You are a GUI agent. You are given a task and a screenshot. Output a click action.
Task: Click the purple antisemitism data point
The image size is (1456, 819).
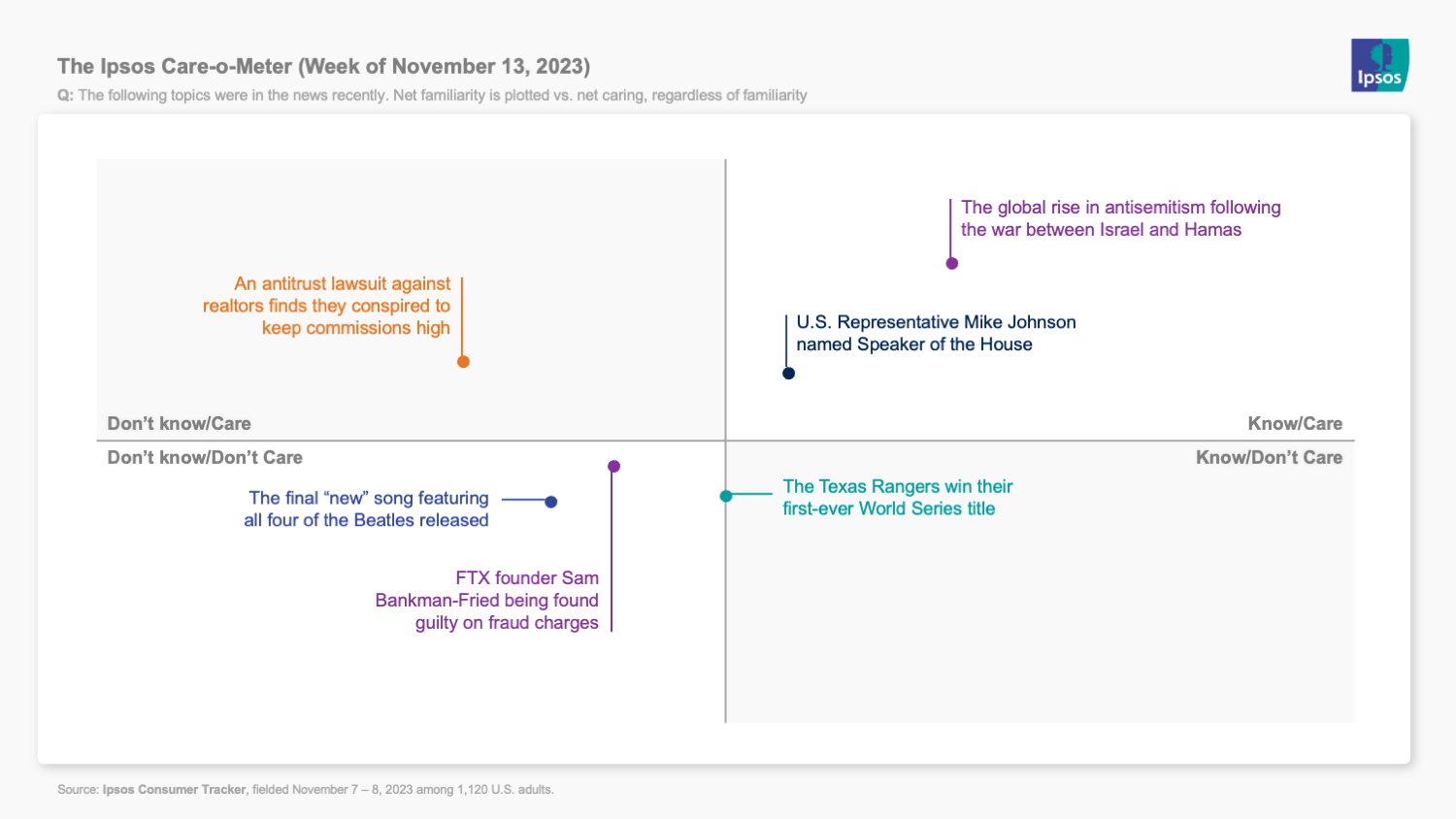pos(952,263)
